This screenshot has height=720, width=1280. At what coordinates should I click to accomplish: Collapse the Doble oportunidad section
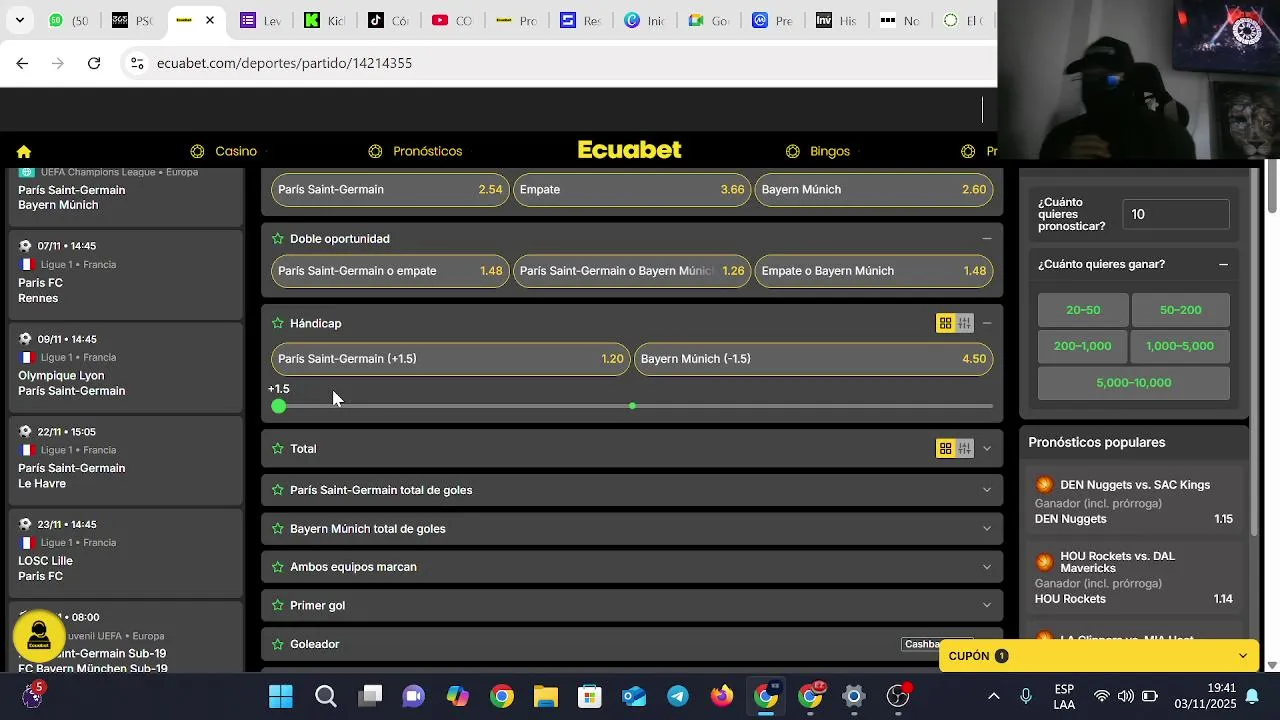(x=987, y=239)
